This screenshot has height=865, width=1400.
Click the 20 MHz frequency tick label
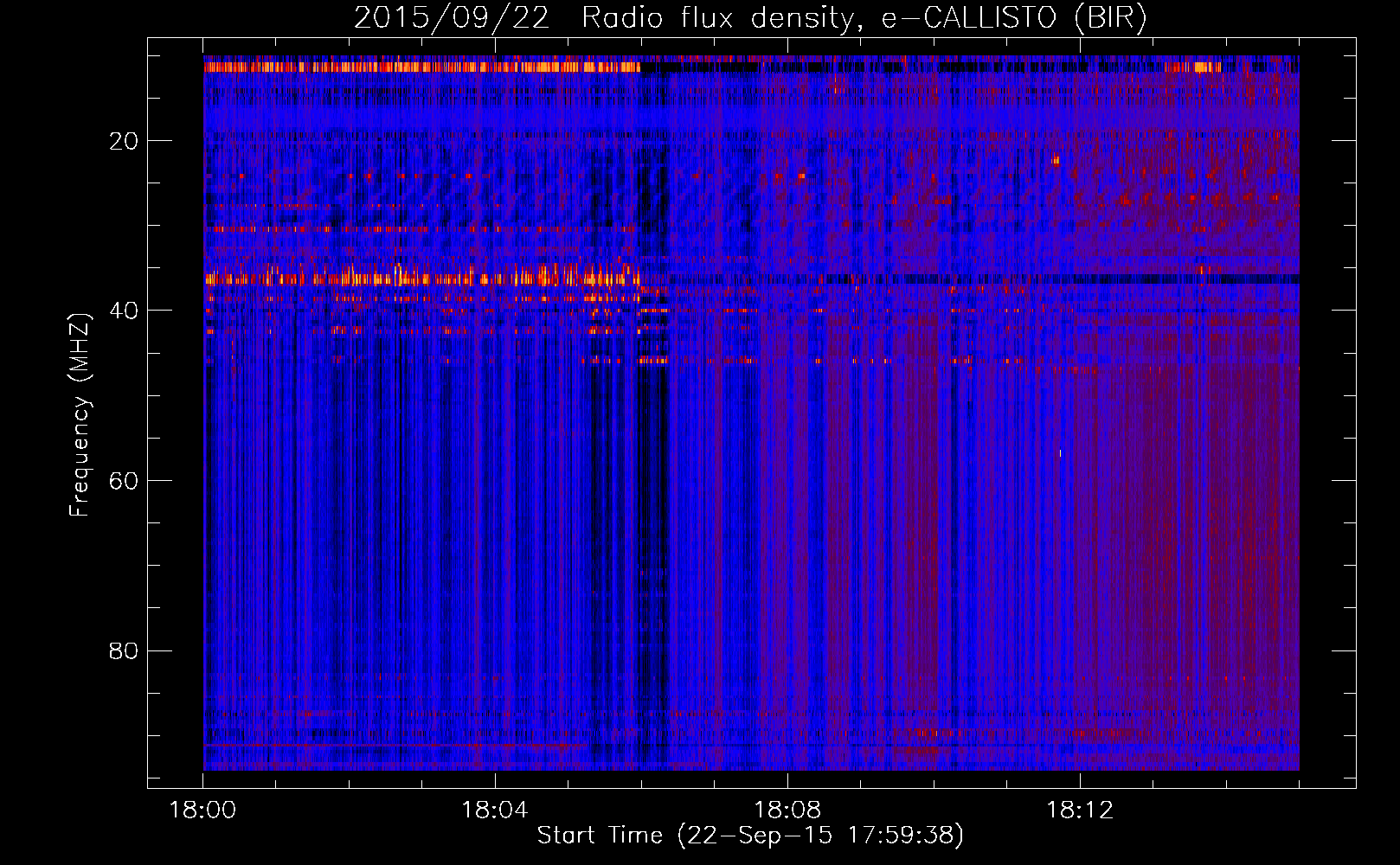coord(124,141)
